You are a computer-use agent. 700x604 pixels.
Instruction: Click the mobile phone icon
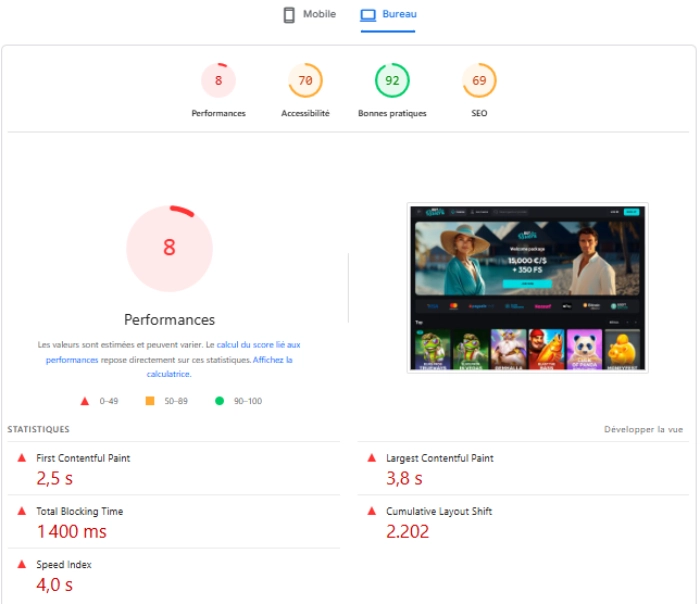[289, 15]
